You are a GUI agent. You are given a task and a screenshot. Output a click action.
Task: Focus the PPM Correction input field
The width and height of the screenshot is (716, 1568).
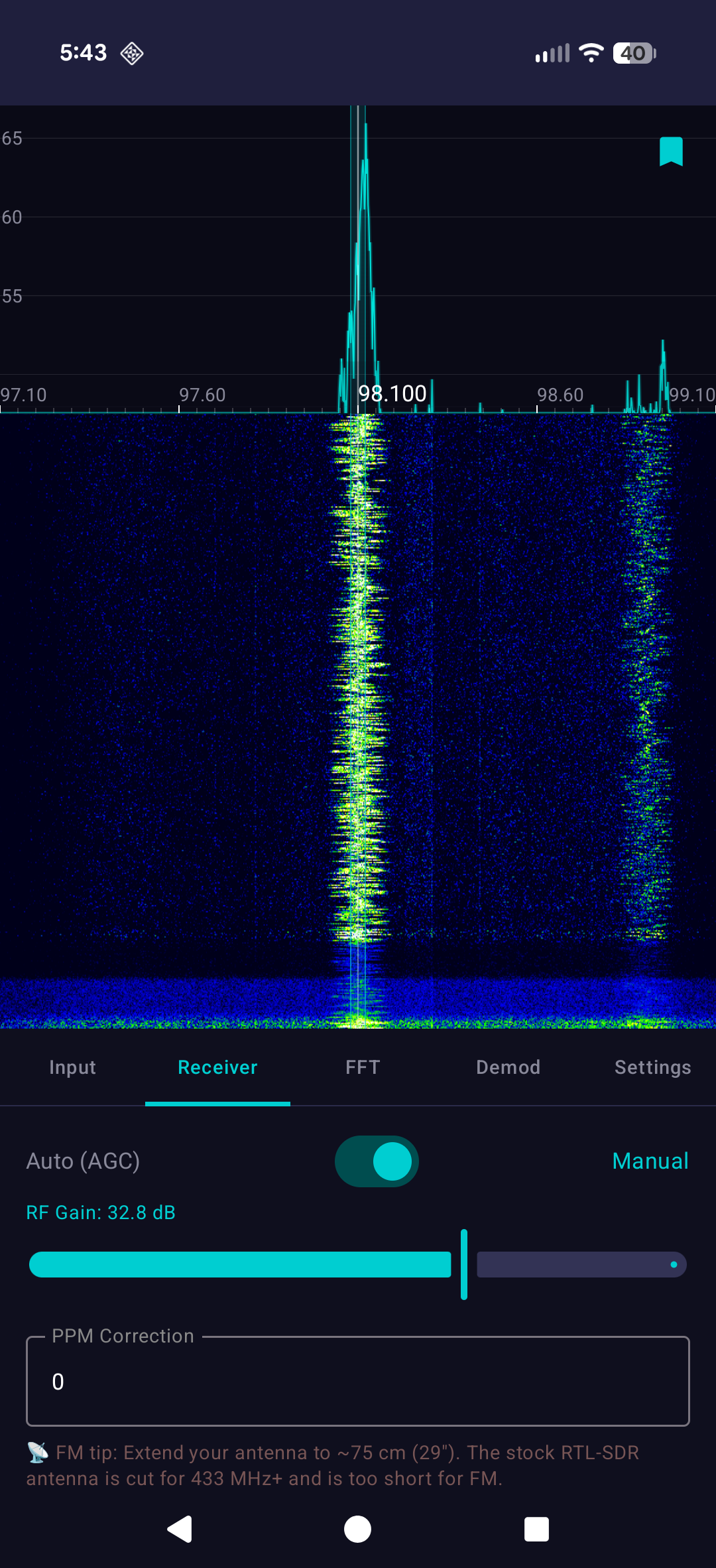358,1382
